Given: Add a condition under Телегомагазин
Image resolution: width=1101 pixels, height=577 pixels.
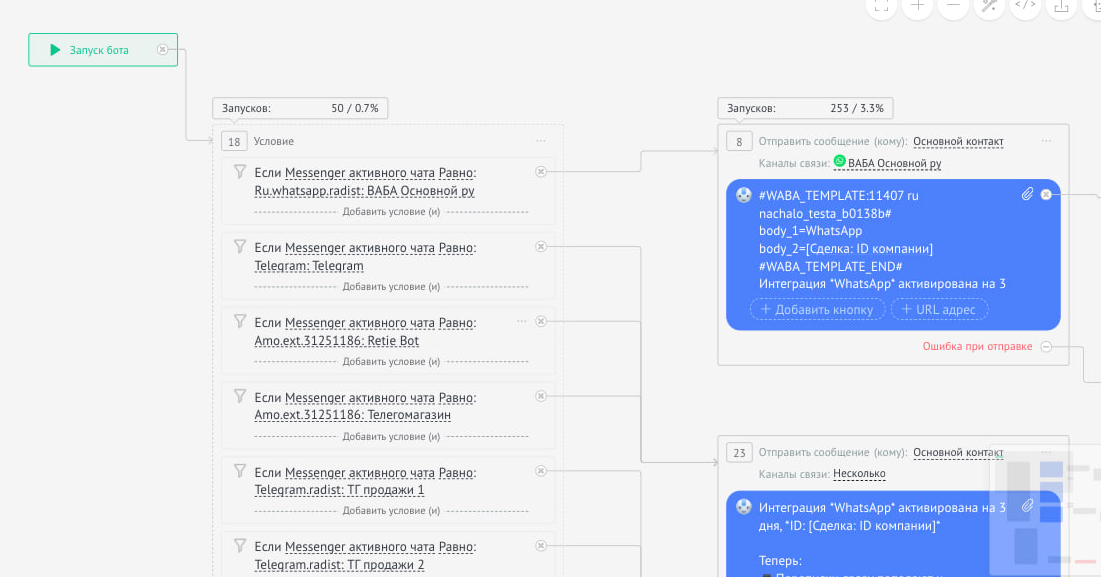Looking at the screenshot, I should (x=391, y=437).
